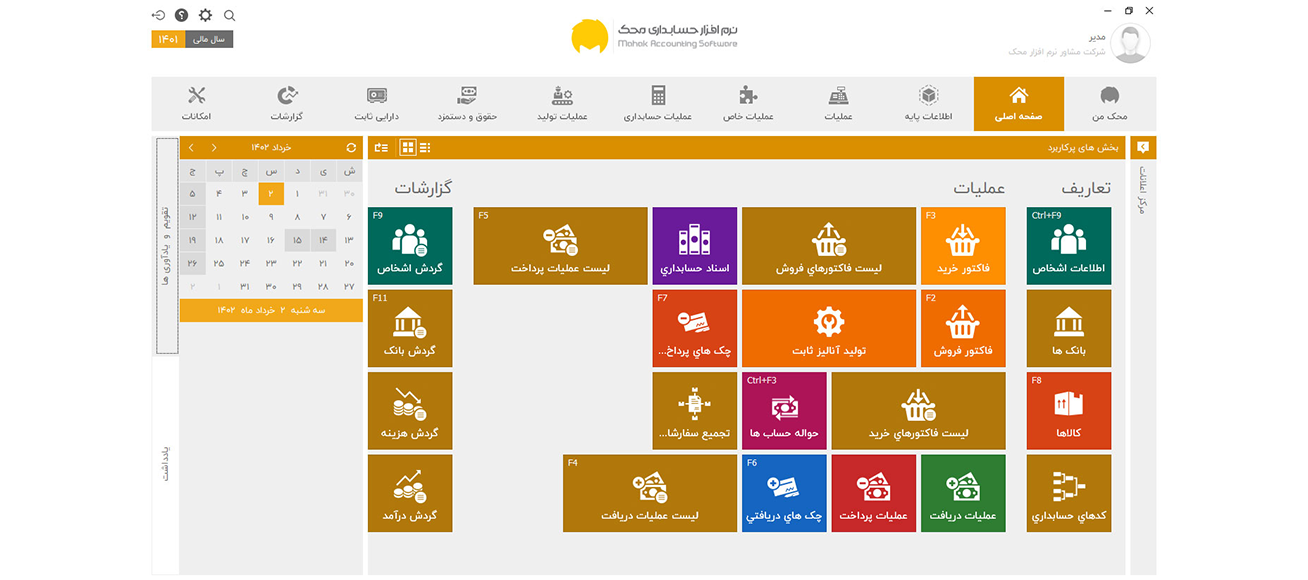Switch tiles to list view
Image resolution: width=1308 pixels, height=580 pixels.
pyautogui.click(x=426, y=148)
